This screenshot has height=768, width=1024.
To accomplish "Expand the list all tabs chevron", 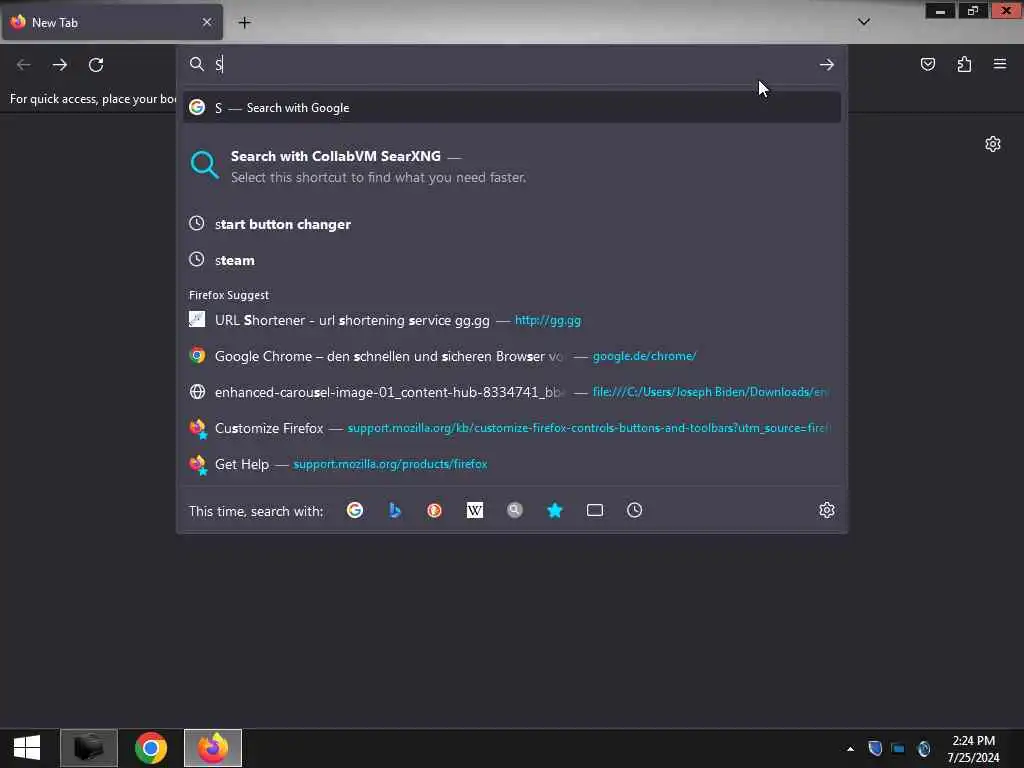I will click(864, 22).
